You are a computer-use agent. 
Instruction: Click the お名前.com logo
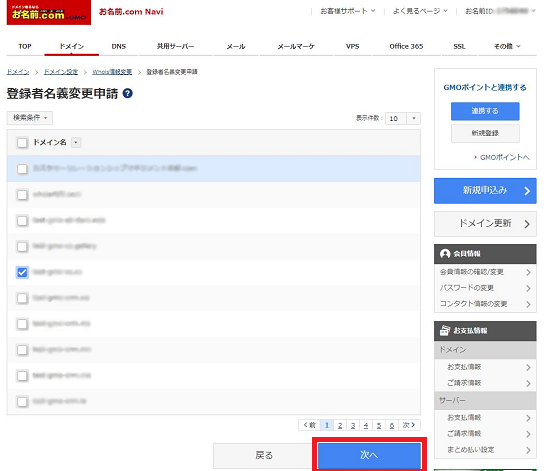[x=49, y=12]
